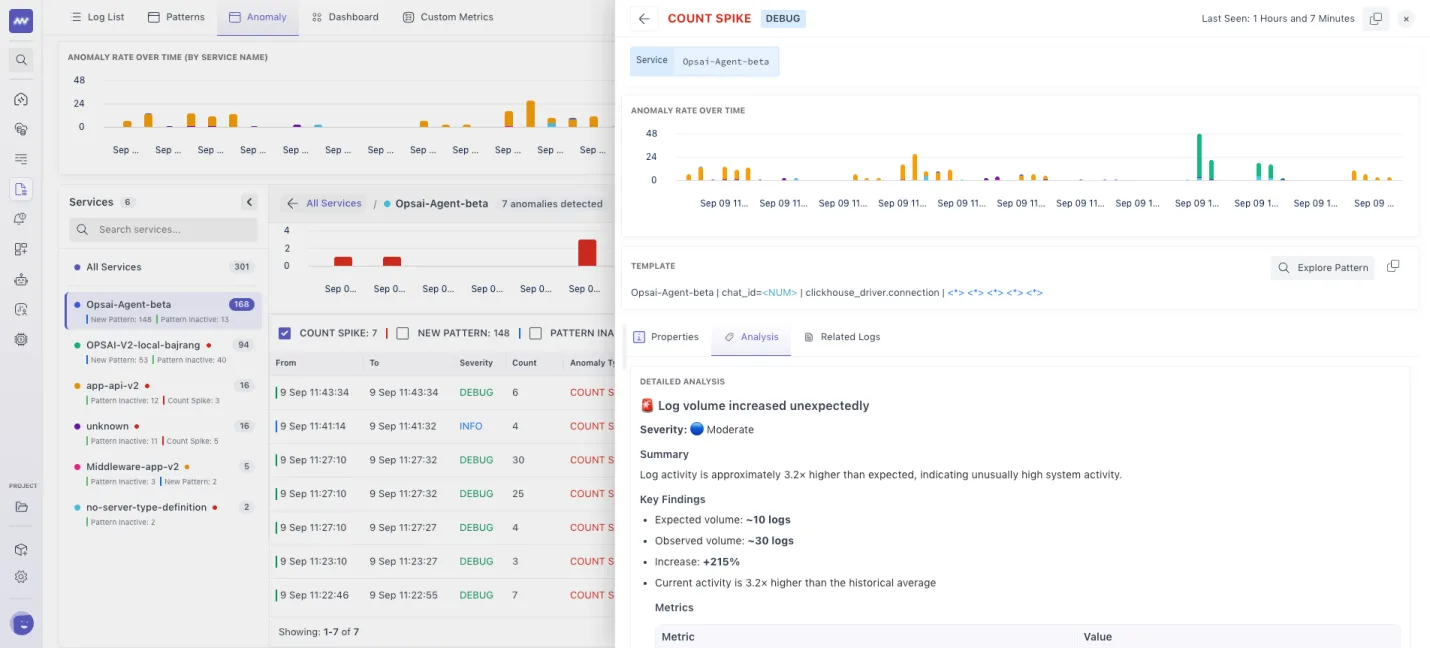Open the Related Logs tab

842,337
